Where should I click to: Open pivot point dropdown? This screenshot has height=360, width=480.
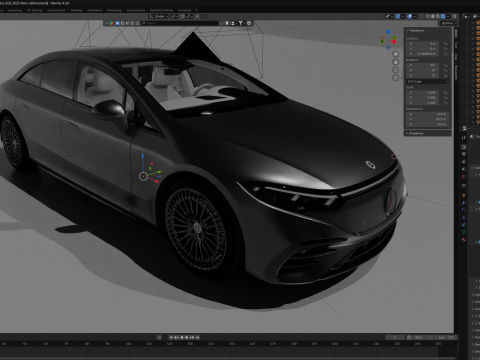coord(174,16)
